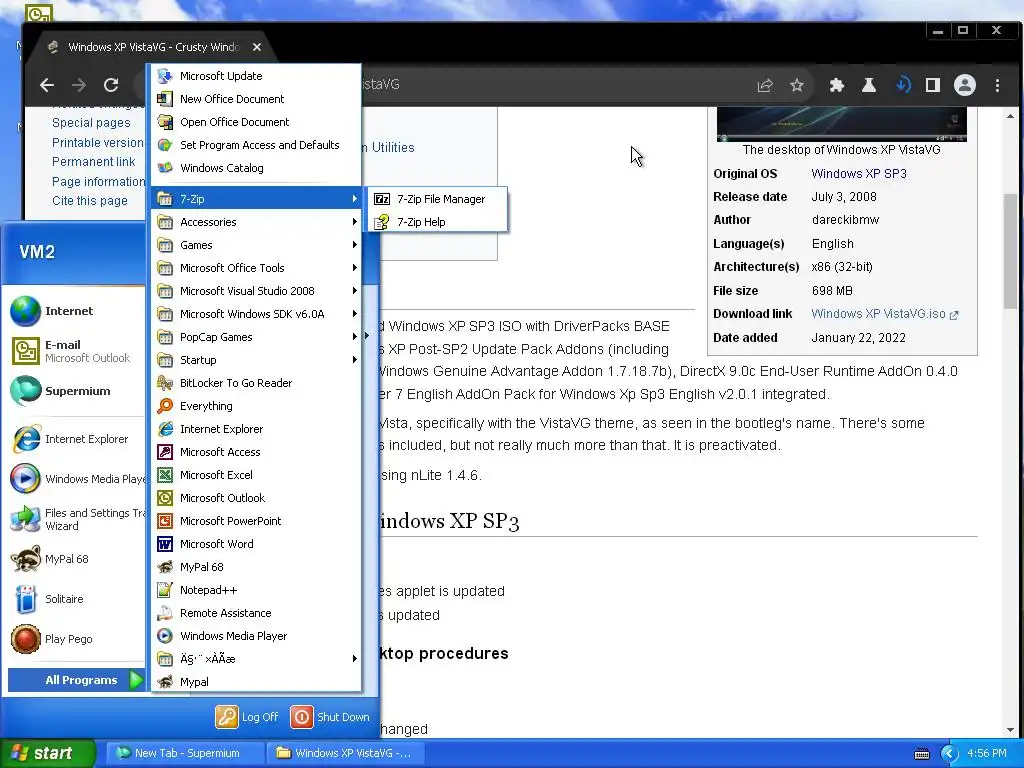This screenshot has width=1024, height=768.
Task: Select Internet pinned start menu item
Action: [x=76, y=311]
